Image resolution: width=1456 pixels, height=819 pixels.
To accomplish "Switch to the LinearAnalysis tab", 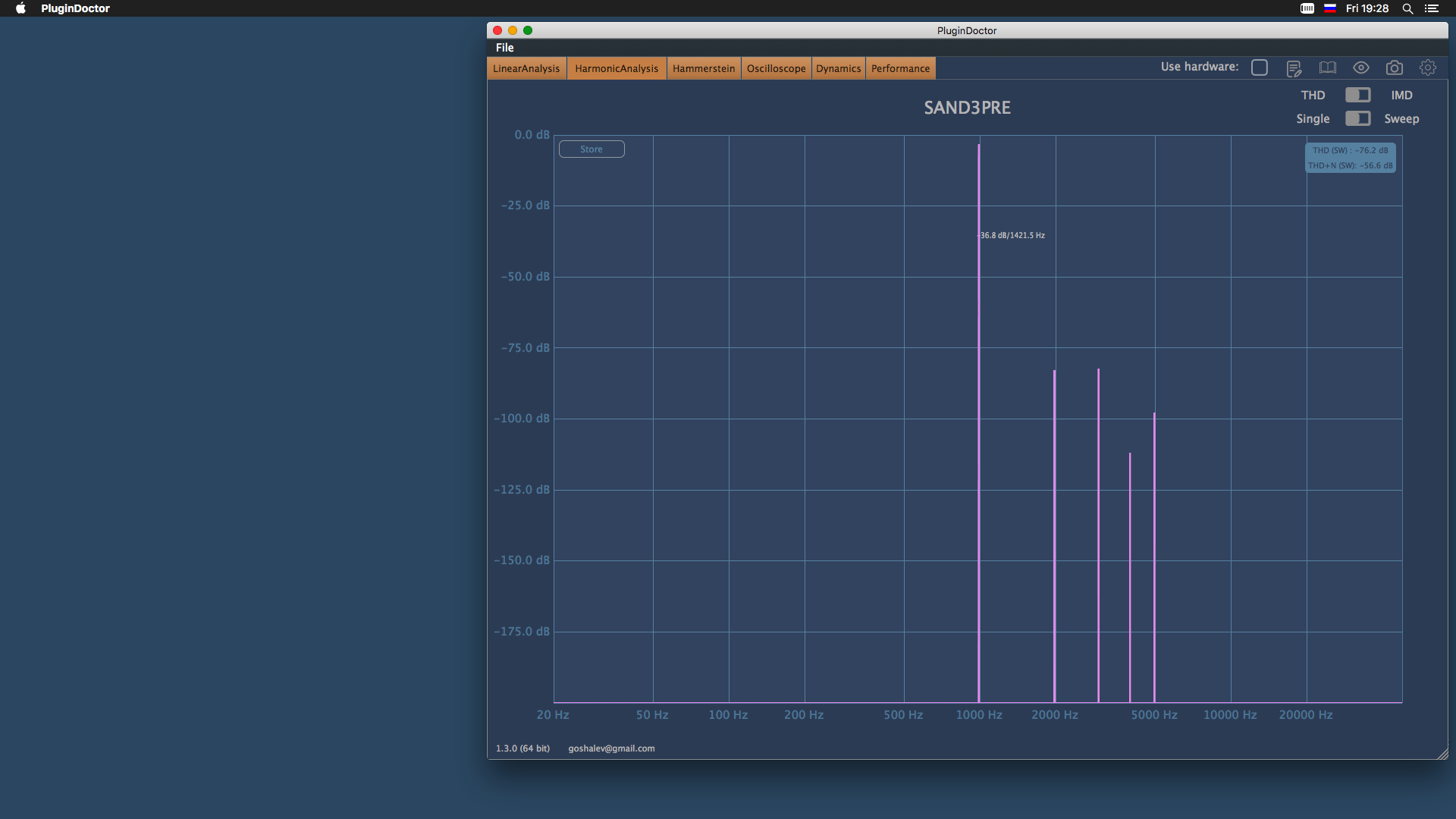I will tap(526, 68).
